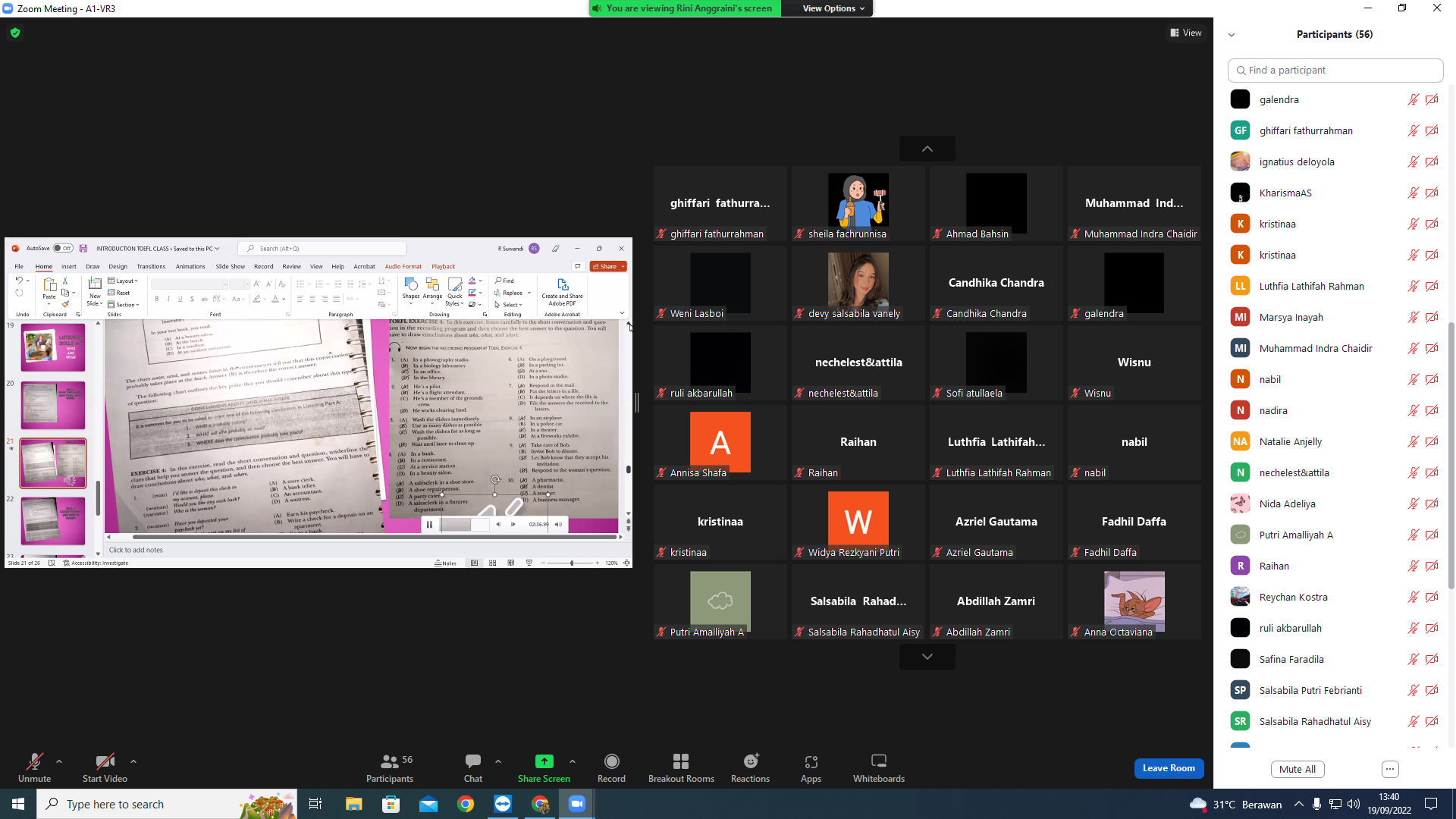Click the New Slide icon in PowerPoint
This screenshot has height=819, width=1456.
[95, 284]
